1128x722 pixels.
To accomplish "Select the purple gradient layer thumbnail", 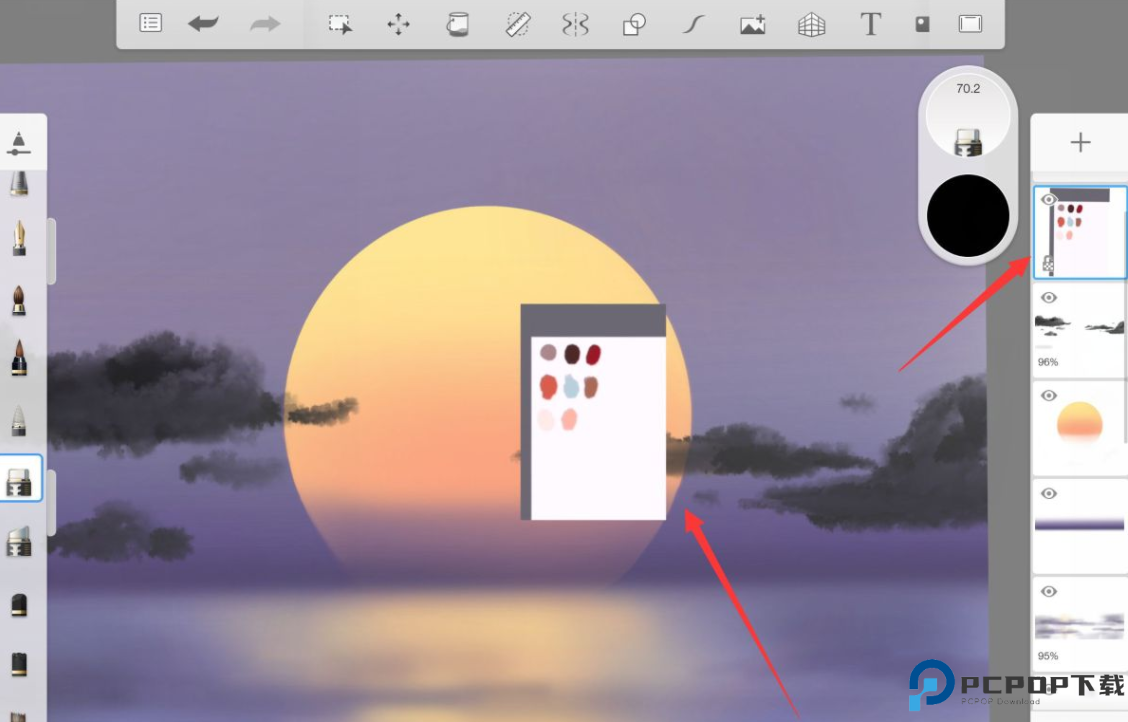I will (x=1080, y=525).
